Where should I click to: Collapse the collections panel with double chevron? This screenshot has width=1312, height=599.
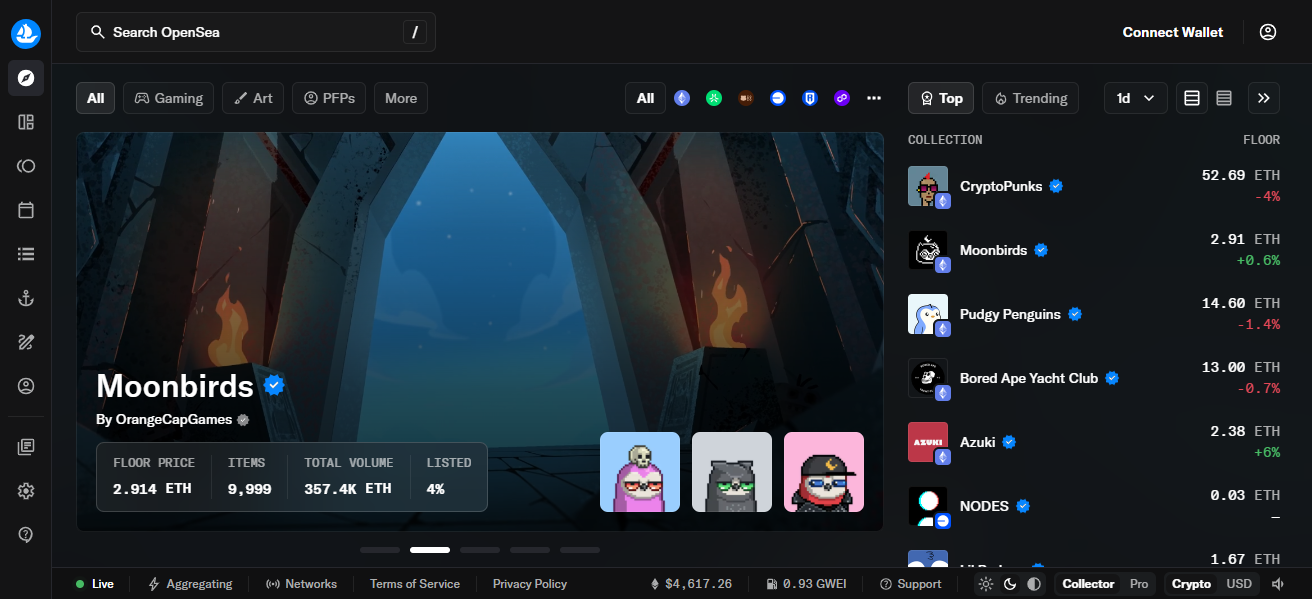pos(1264,98)
